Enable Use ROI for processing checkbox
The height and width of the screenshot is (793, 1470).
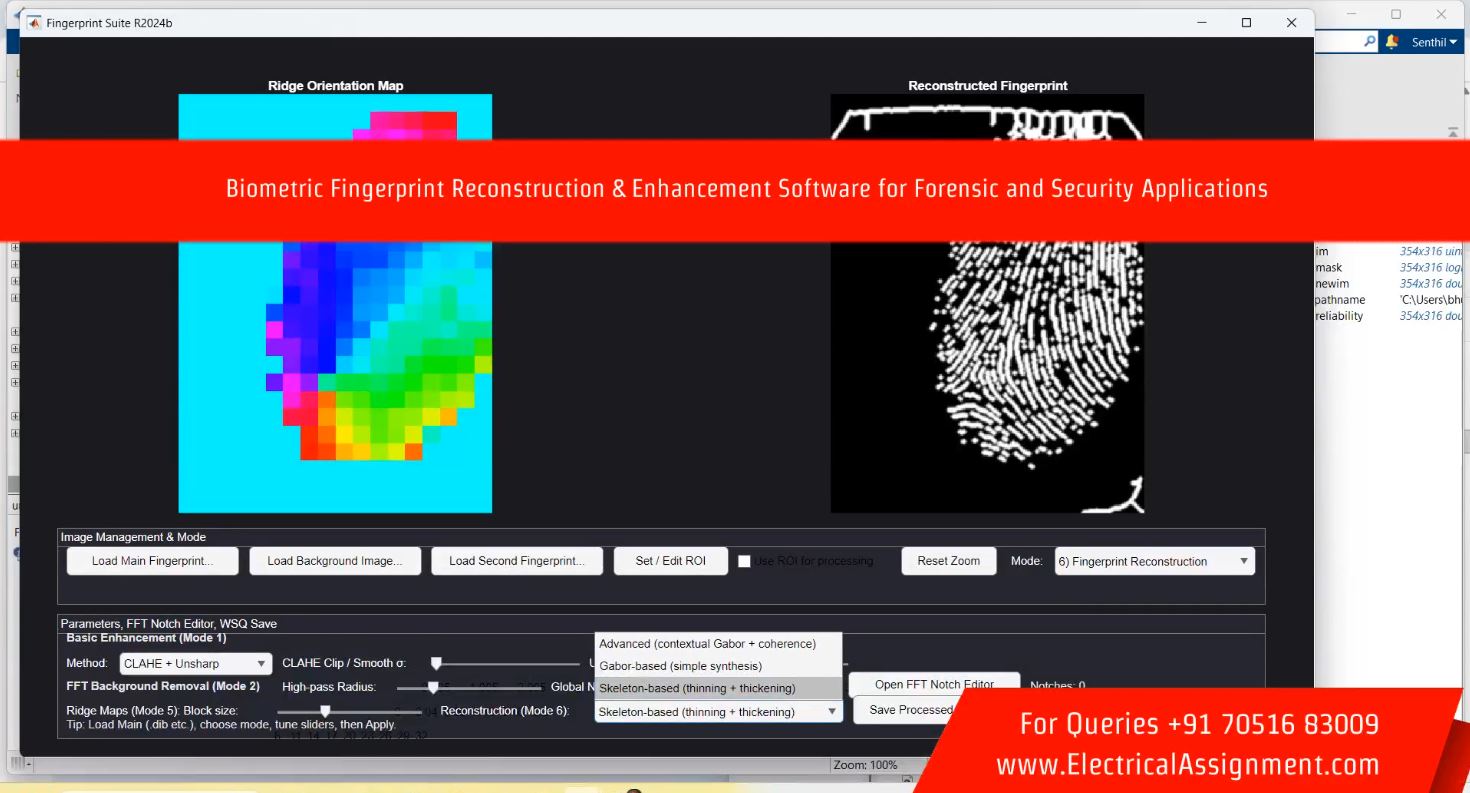pyautogui.click(x=744, y=561)
